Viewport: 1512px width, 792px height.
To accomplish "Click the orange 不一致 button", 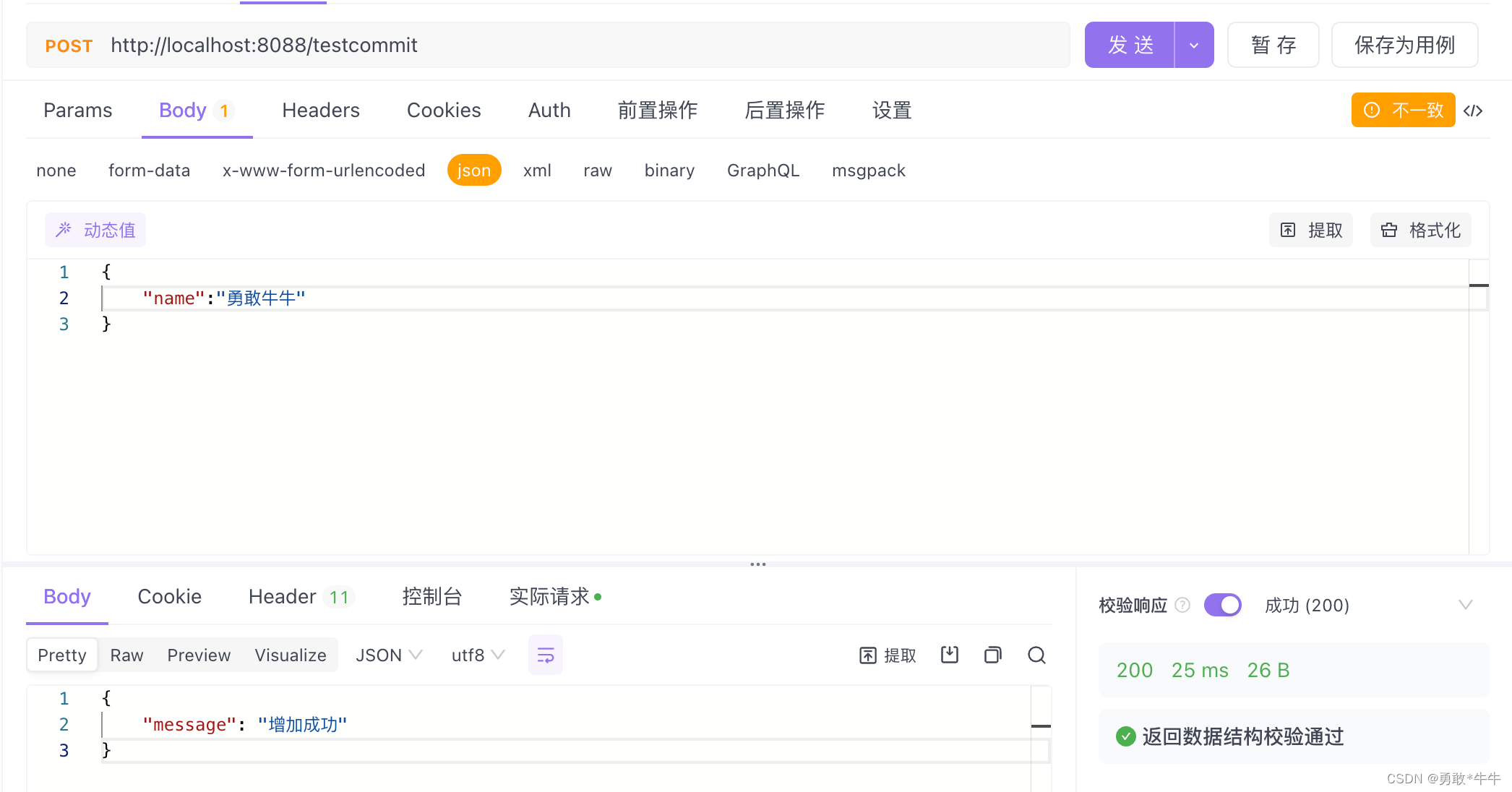I will 1403,110.
